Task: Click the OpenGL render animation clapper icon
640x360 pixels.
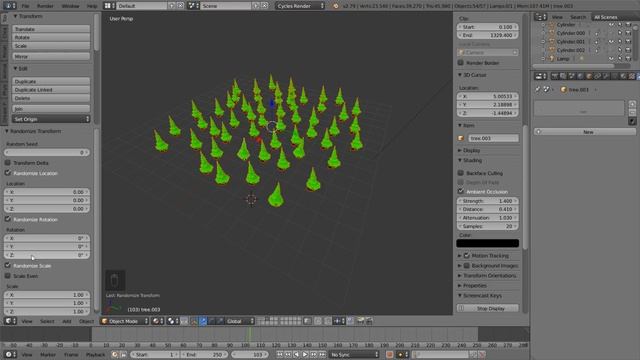Action: pos(369,321)
